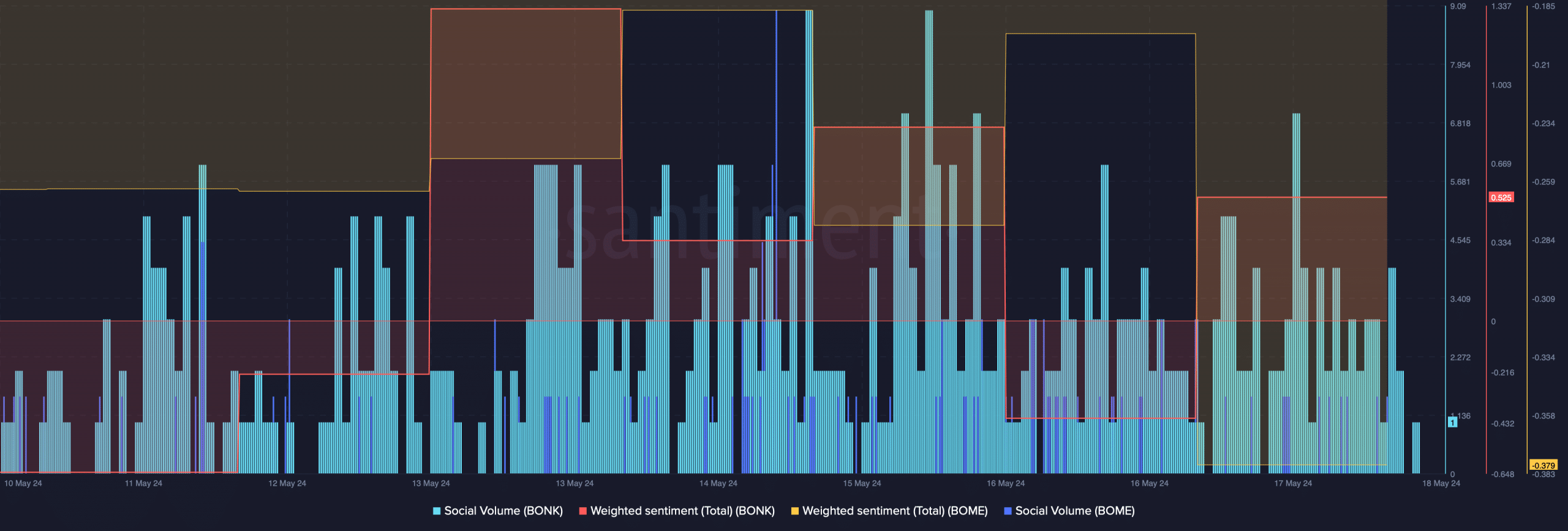Image resolution: width=1568 pixels, height=531 pixels.
Task: Toggle Social Volume (BONK) legend entry
Action: point(497,511)
